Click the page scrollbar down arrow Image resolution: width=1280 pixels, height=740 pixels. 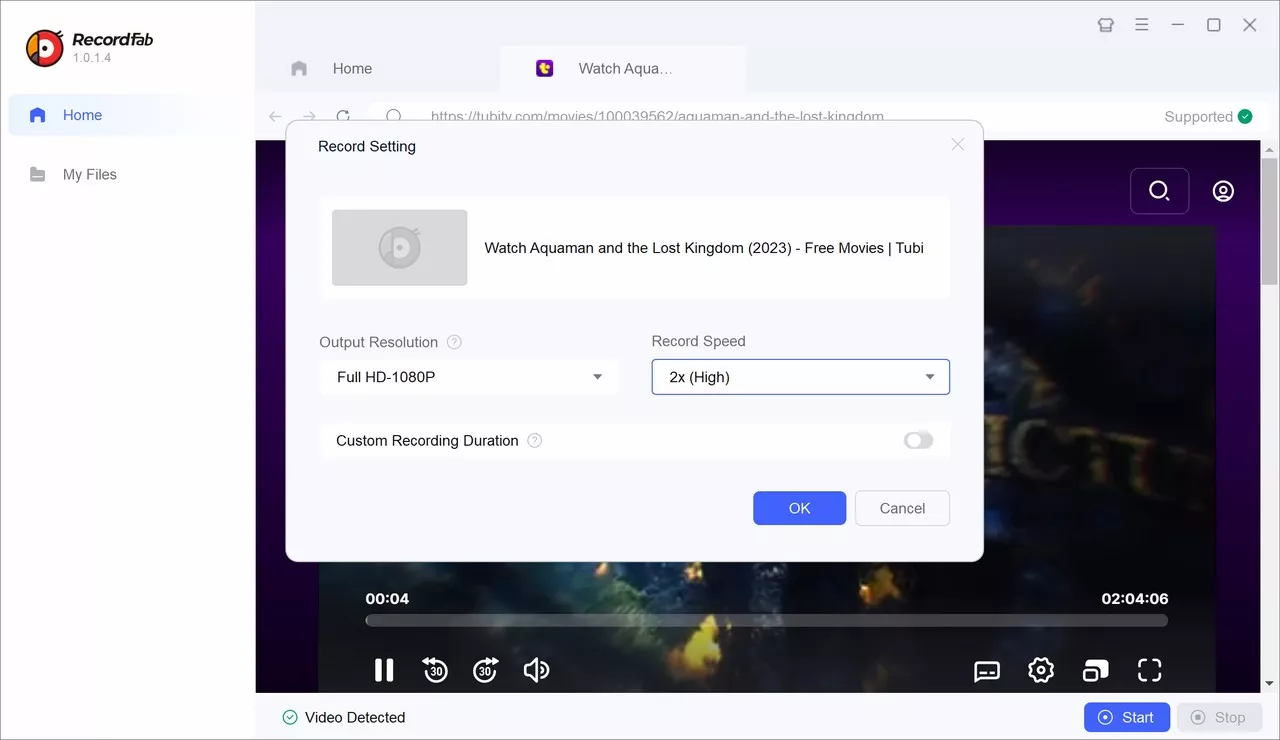click(1270, 684)
